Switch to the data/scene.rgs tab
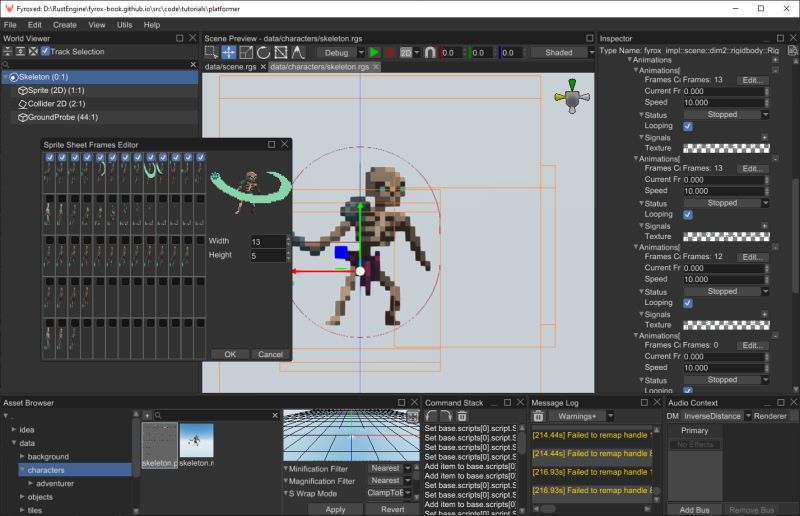800x516 pixels. 231,67
